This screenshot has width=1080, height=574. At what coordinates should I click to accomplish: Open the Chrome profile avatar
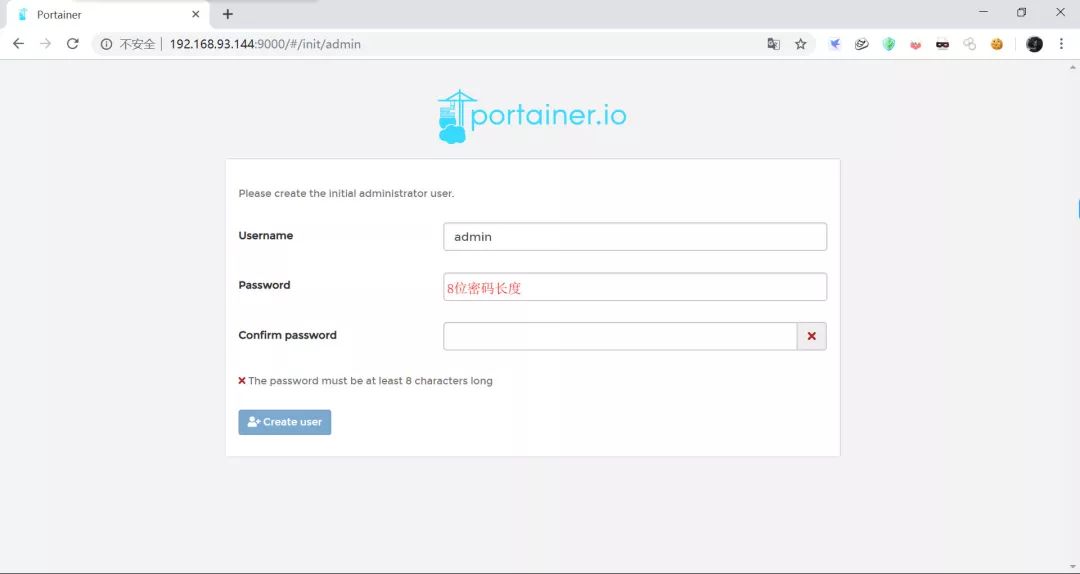pyautogui.click(x=1034, y=44)
